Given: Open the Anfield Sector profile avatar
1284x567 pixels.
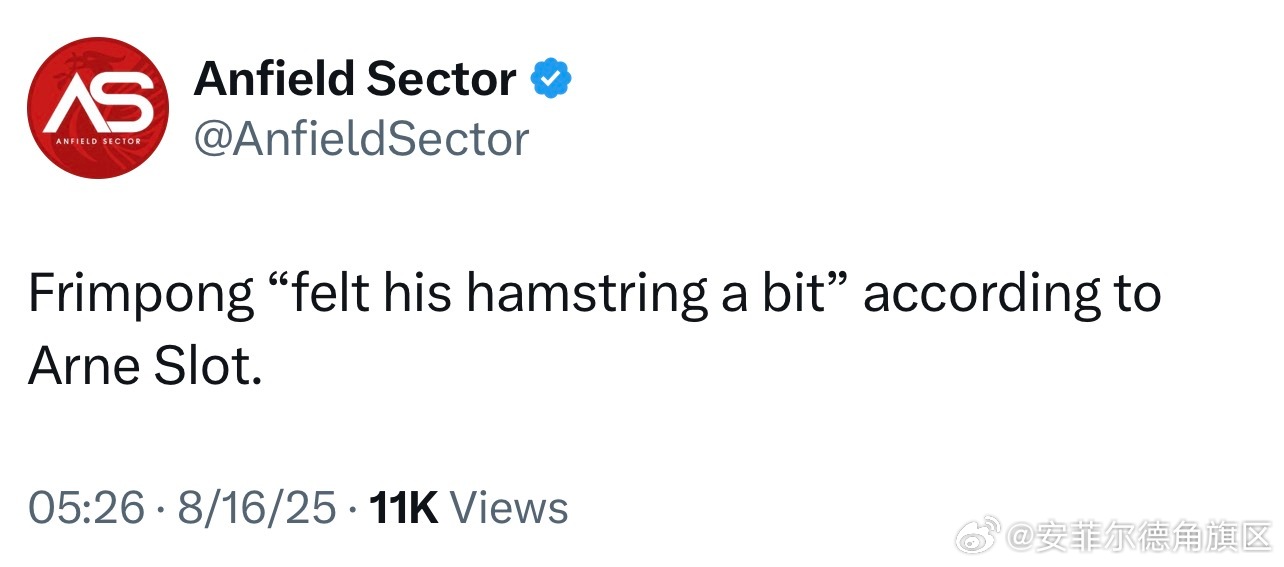Looking at the screenshot, I should 97,108.
